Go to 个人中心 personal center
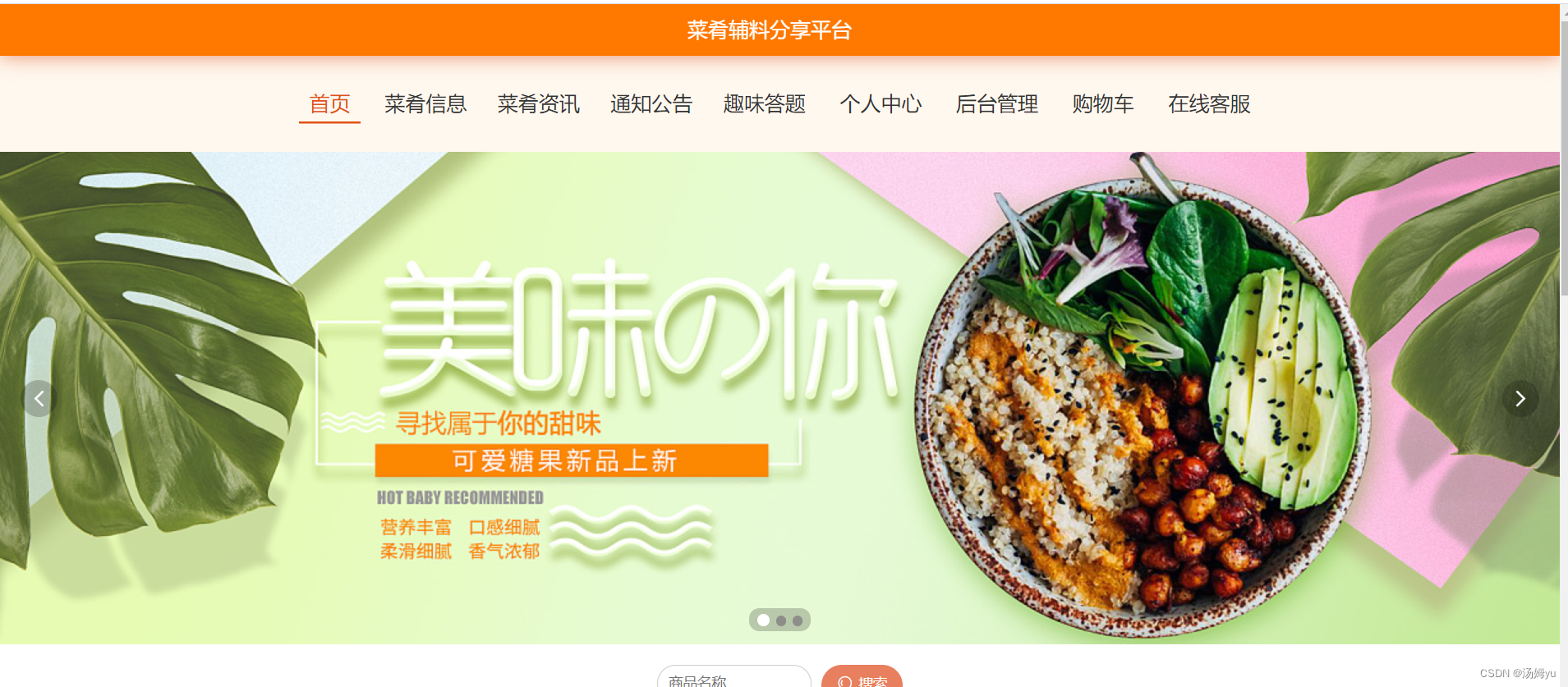Screen dimensions: 1568x687 pyautogui.click(x=881, y=104)
